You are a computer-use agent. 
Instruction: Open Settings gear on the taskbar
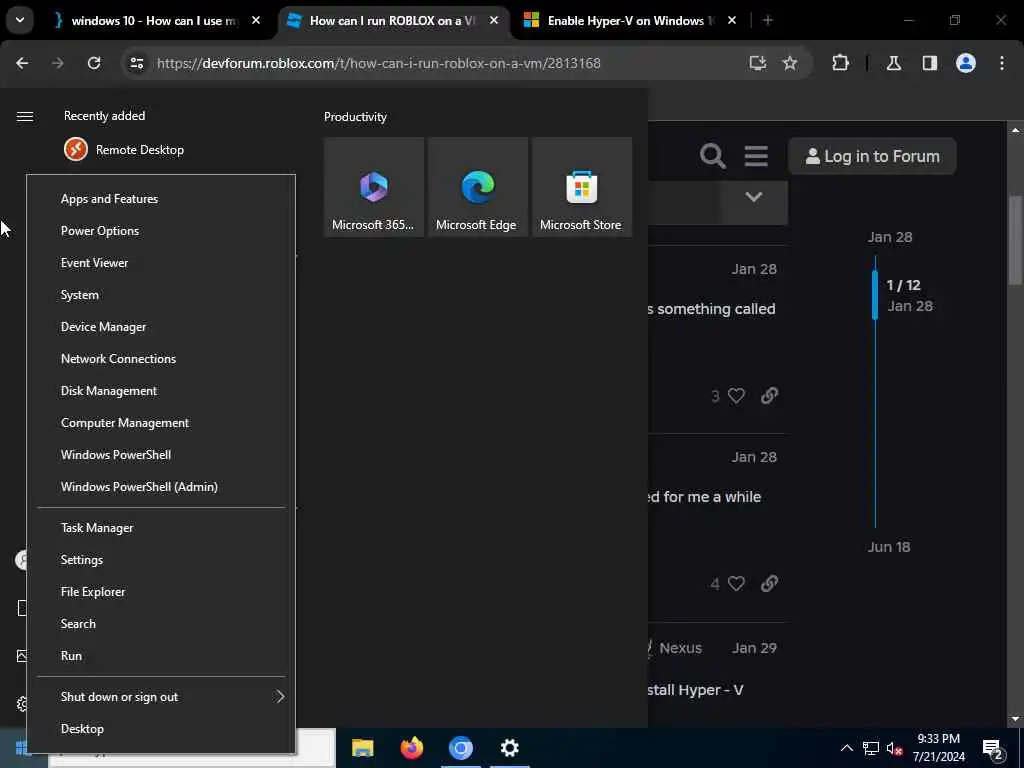pyautogui.click(x=509, y=748)
